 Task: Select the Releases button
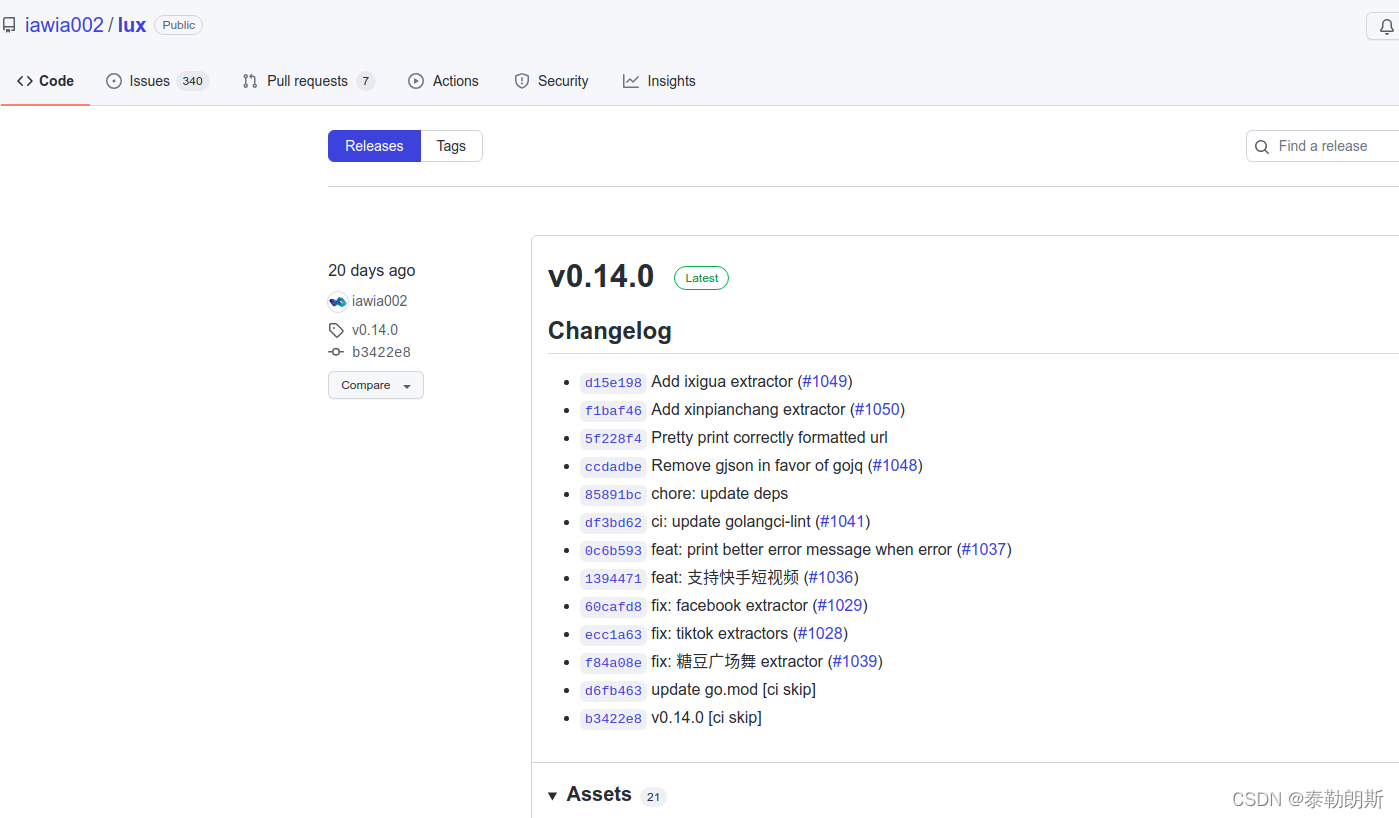tap(374, 146)
